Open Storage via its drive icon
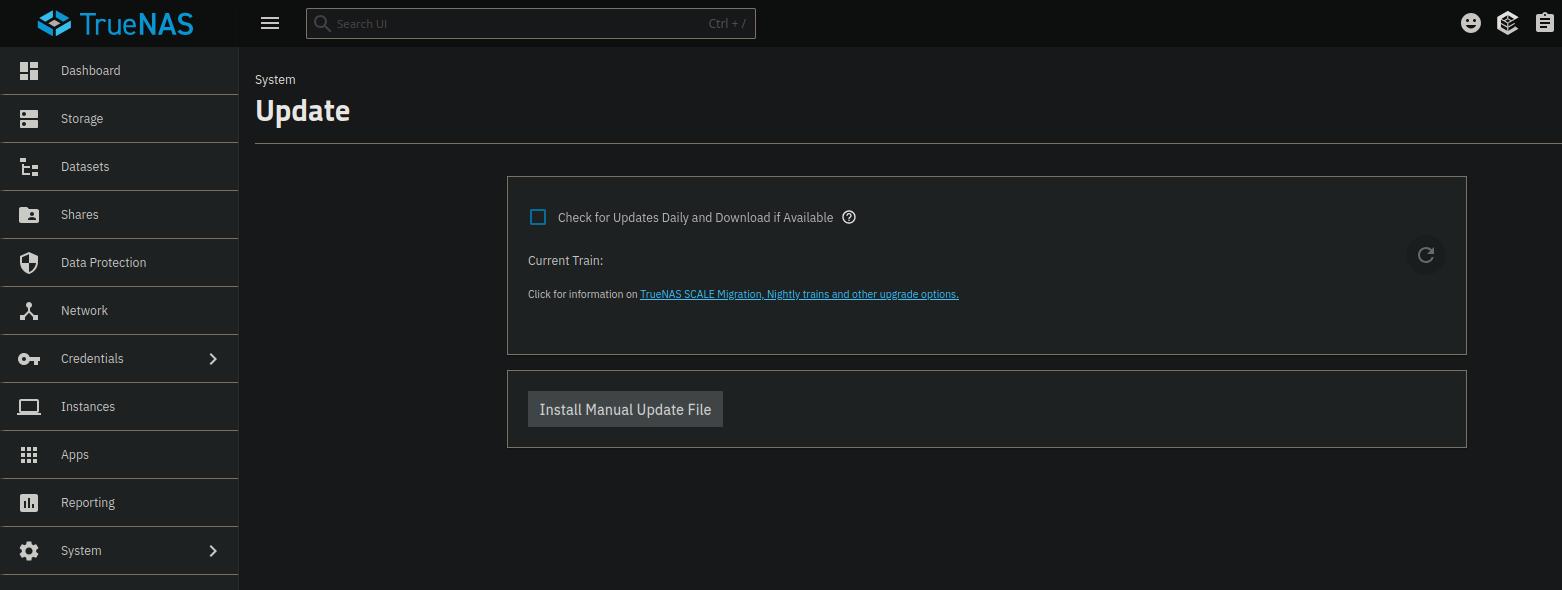 pyautogui.click(x=29, y=119)
